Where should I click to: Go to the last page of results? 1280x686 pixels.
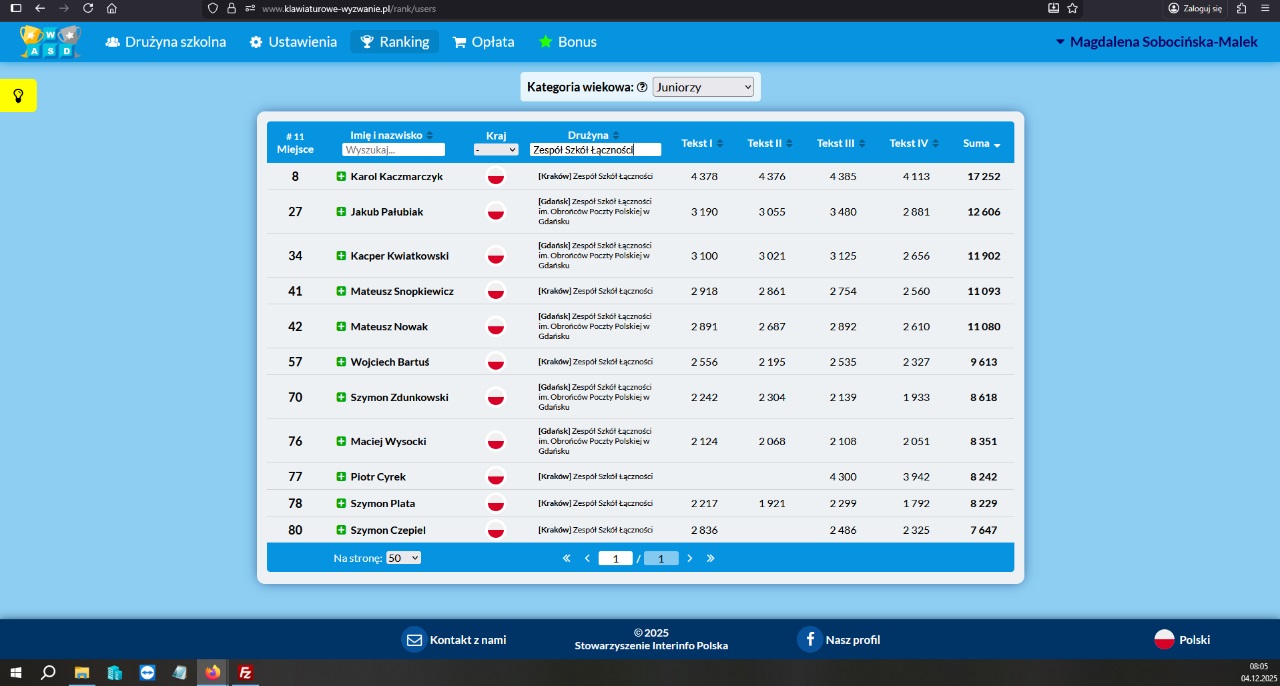pos(711,558)
